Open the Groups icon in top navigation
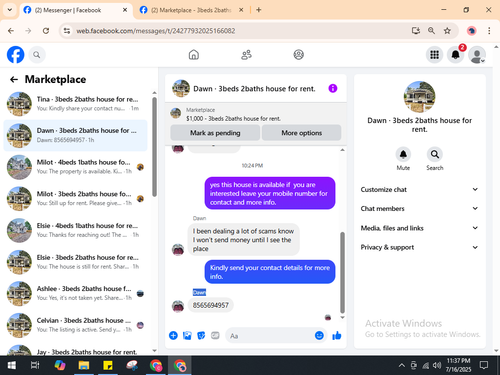The width and height of the screenshot is (500, 375). point(298,55)
